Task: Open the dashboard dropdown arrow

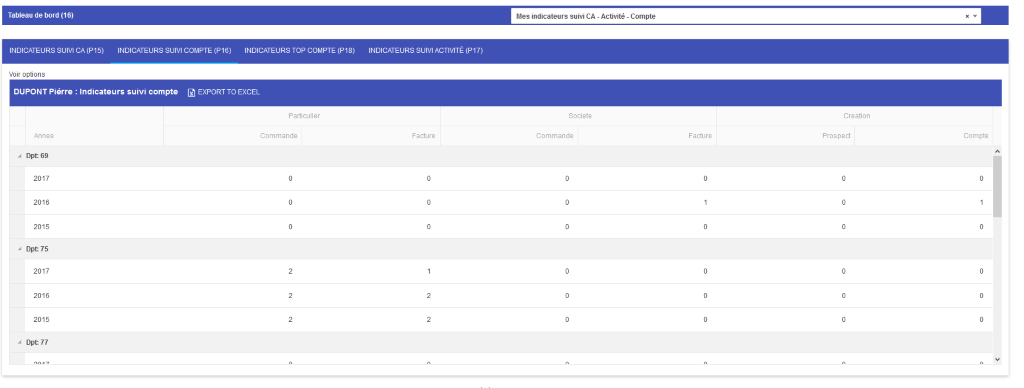Action: point(975,16)
